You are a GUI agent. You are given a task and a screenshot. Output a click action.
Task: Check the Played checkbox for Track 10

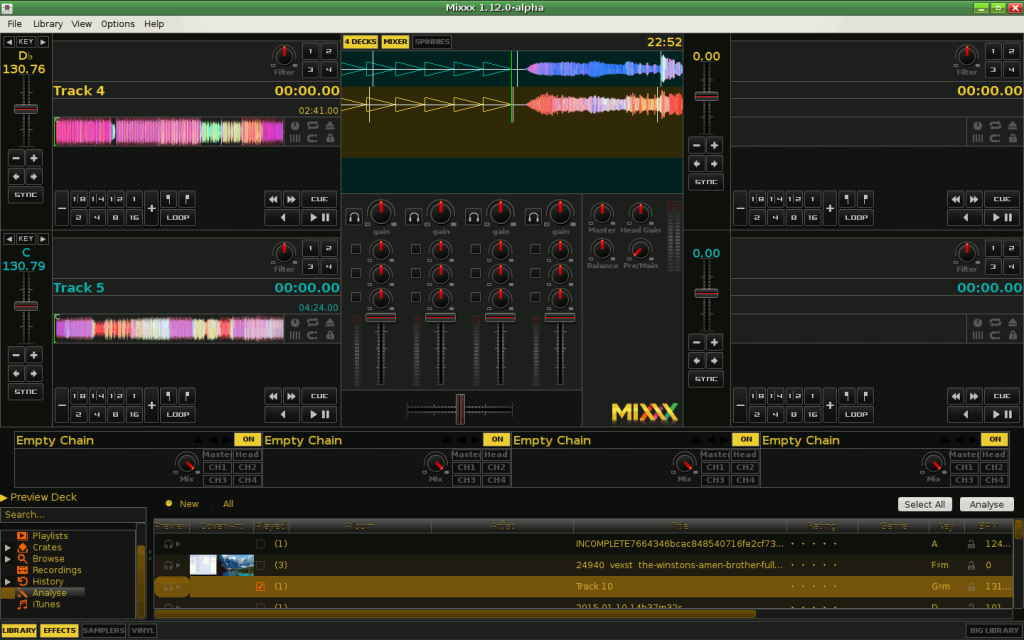(x=261, y=587)
